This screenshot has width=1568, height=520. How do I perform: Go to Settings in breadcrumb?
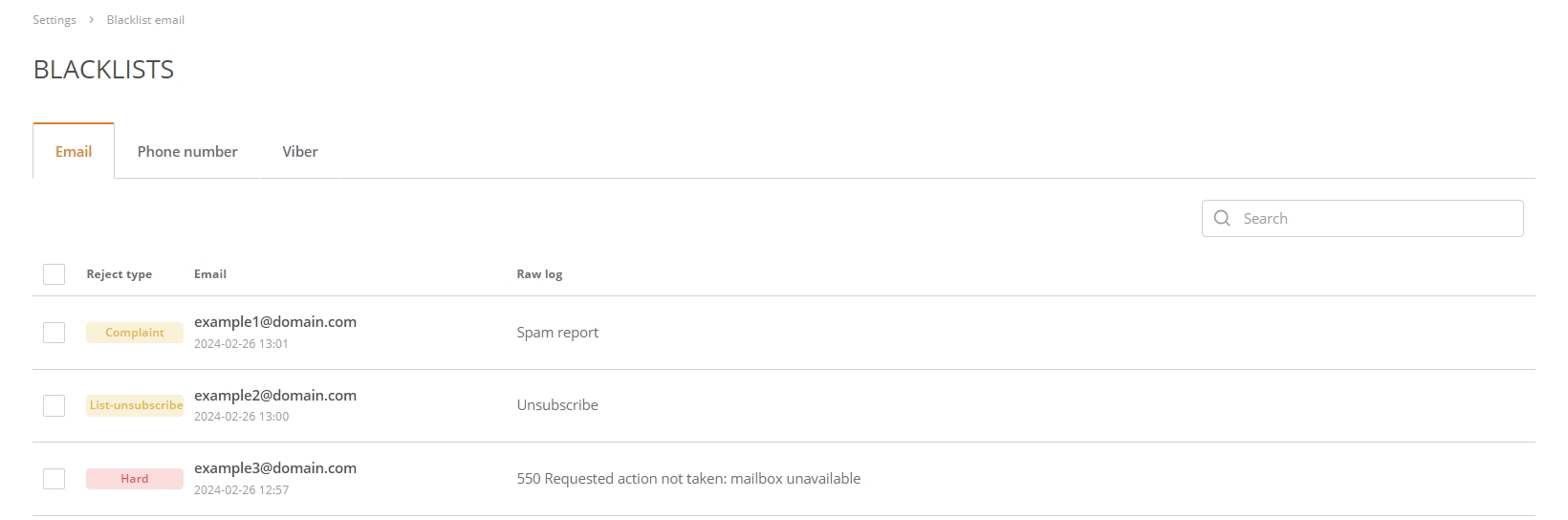(x=54, y=19)
